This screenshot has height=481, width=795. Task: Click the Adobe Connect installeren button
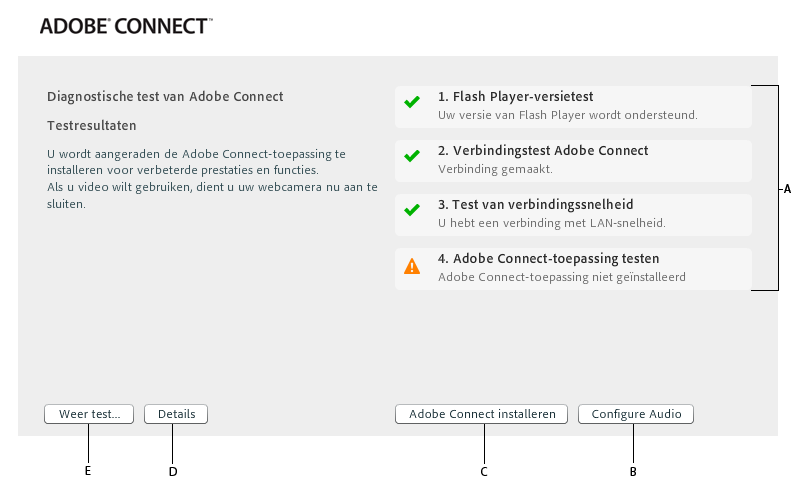[482, 413]
